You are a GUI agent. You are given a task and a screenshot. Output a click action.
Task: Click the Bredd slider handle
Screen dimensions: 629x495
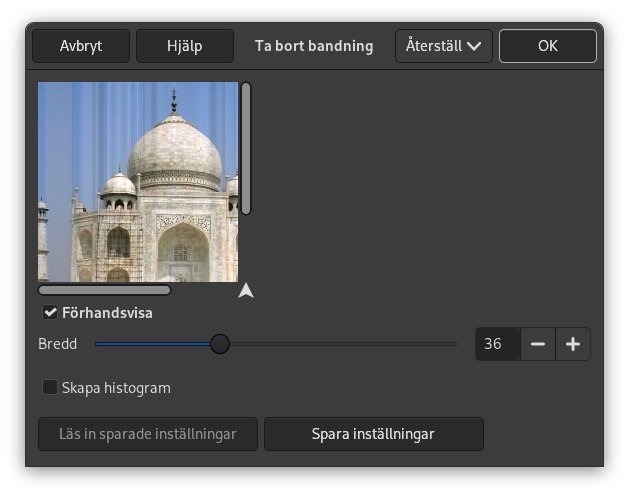pos(220,344)
